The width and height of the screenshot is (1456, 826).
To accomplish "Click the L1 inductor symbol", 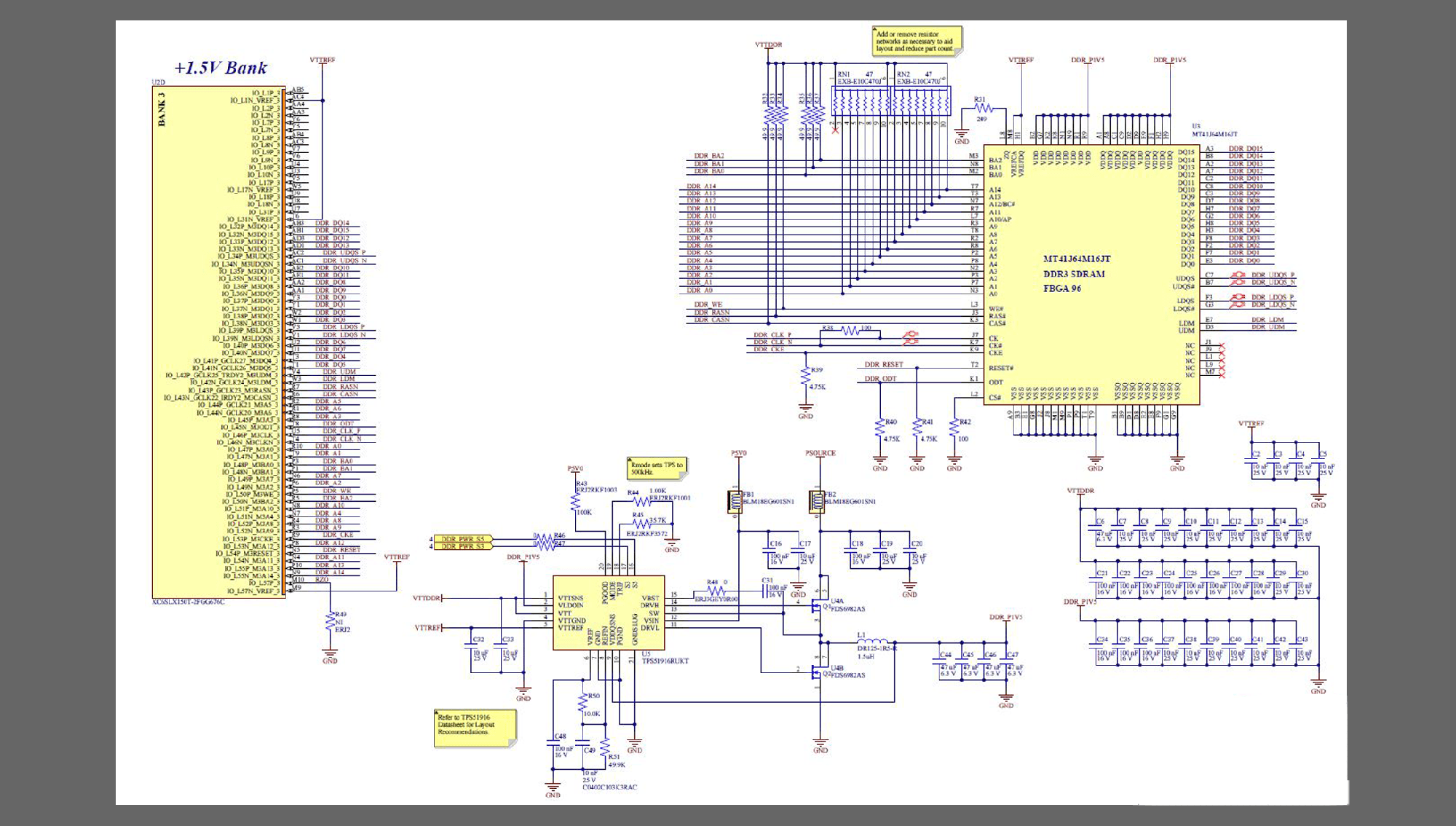I will [x=873, y=642].
